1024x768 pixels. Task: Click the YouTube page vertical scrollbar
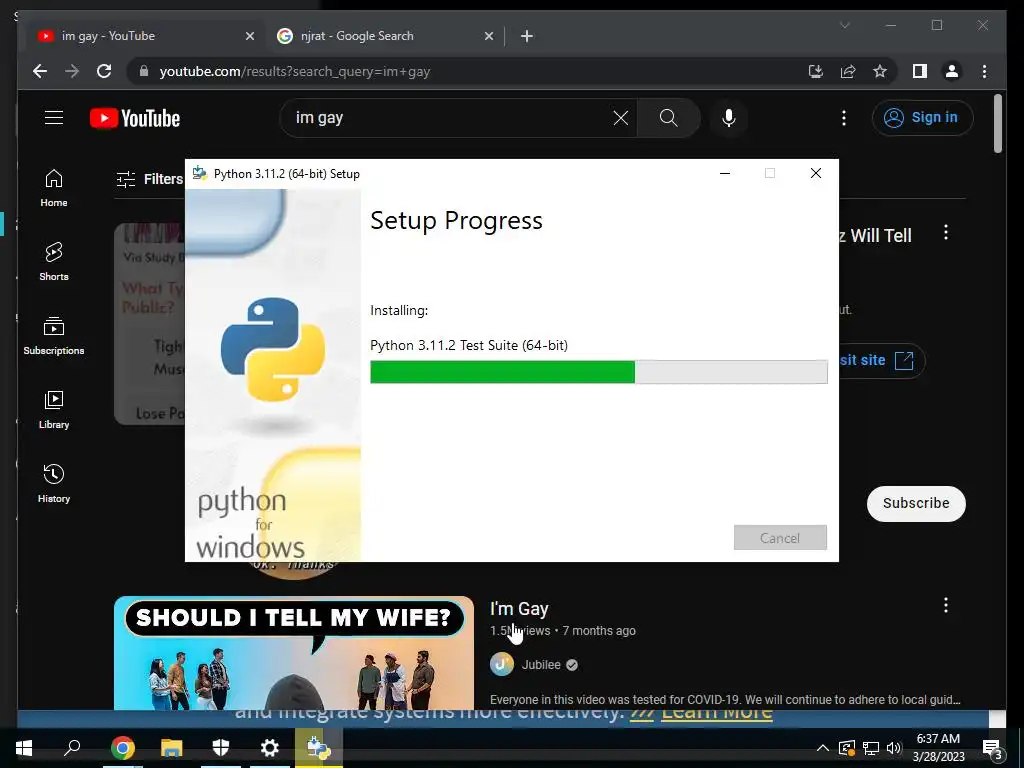coord(997,124)
